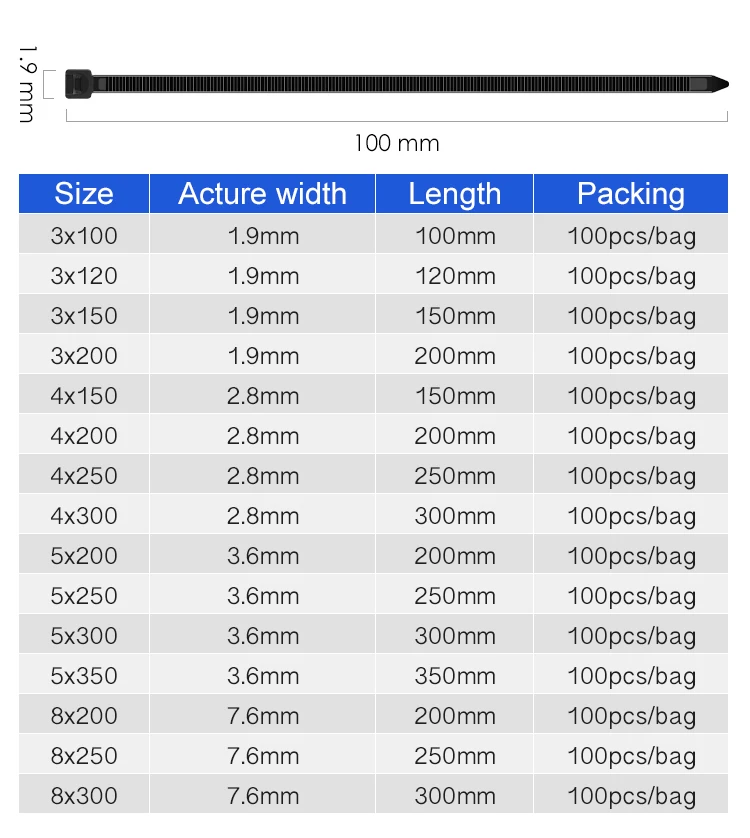Click the 7.6mm width in 8x250 row
This screenshot has width=750, height=838.
pos(262,756)
